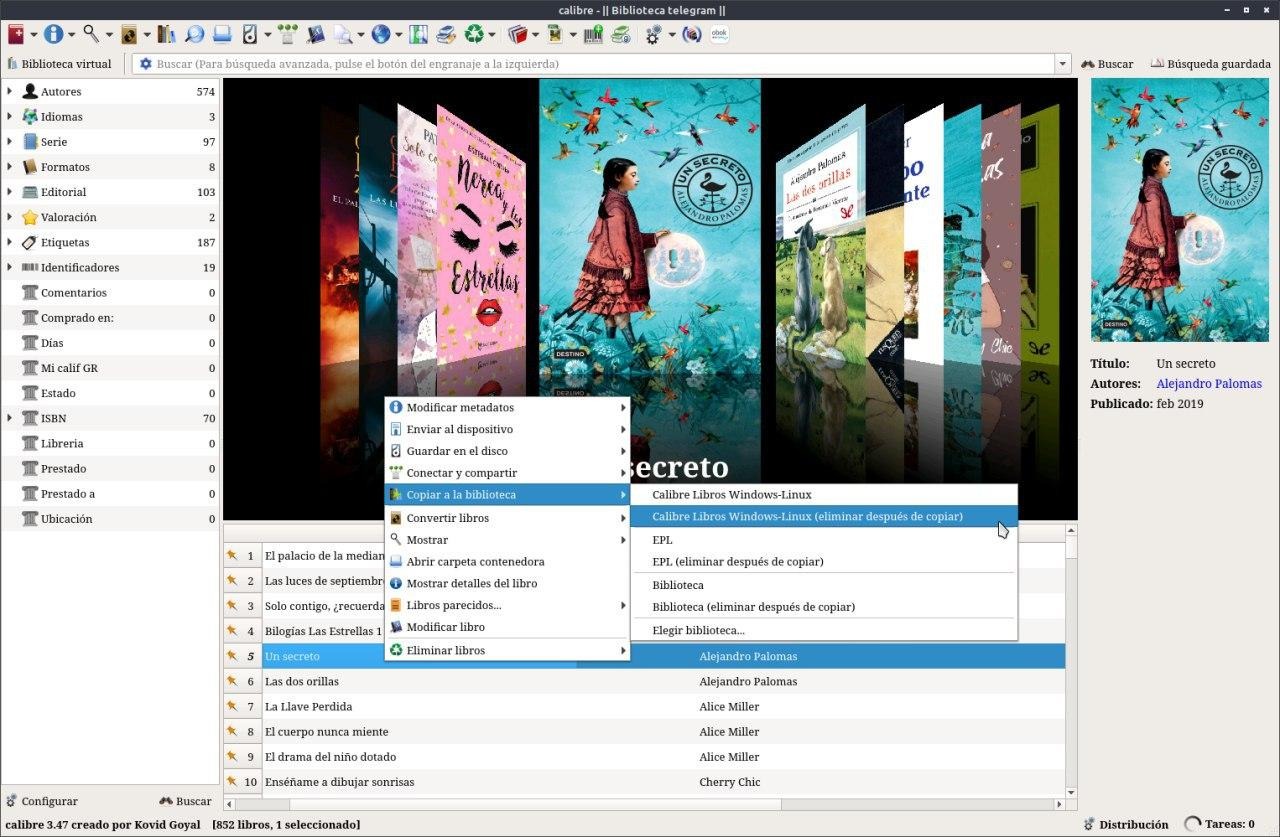Choose 'Calibre Libros Windows-Linux (eliminar después de copiar)'
This screenshot has height=837, width=1280.
pos(807,517)
